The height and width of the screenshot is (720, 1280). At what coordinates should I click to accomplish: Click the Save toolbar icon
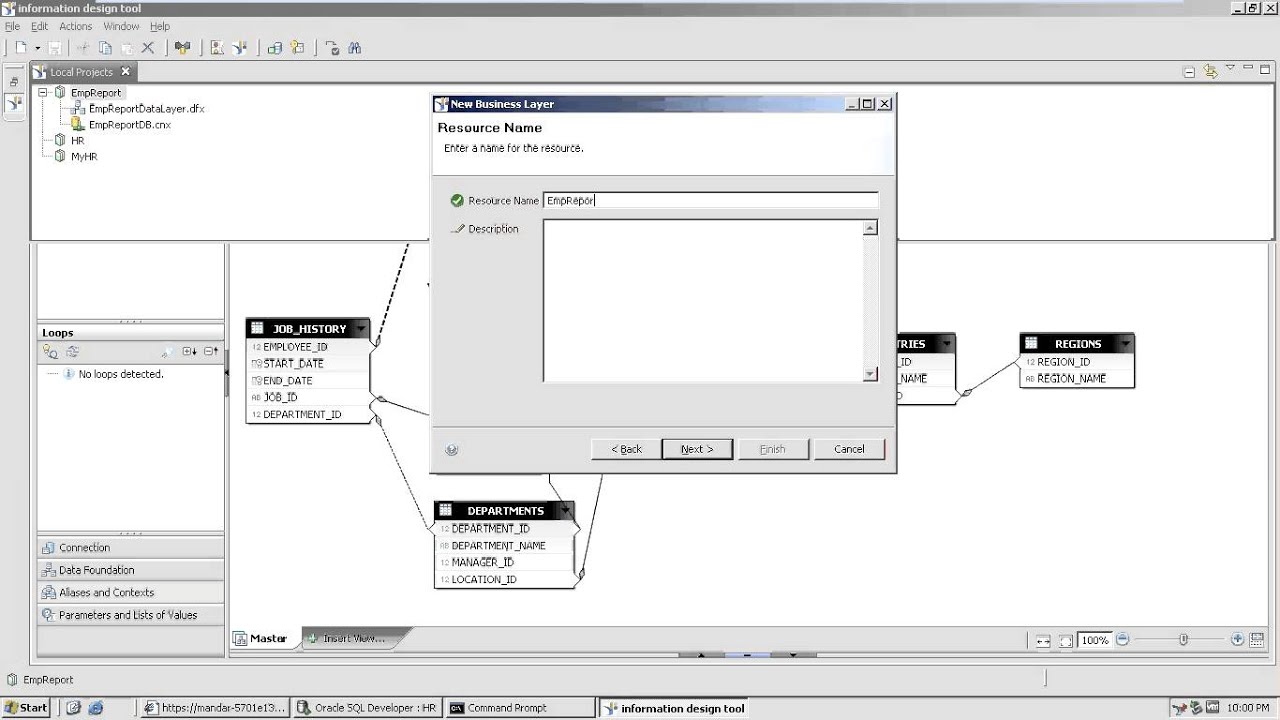point(55,47)
